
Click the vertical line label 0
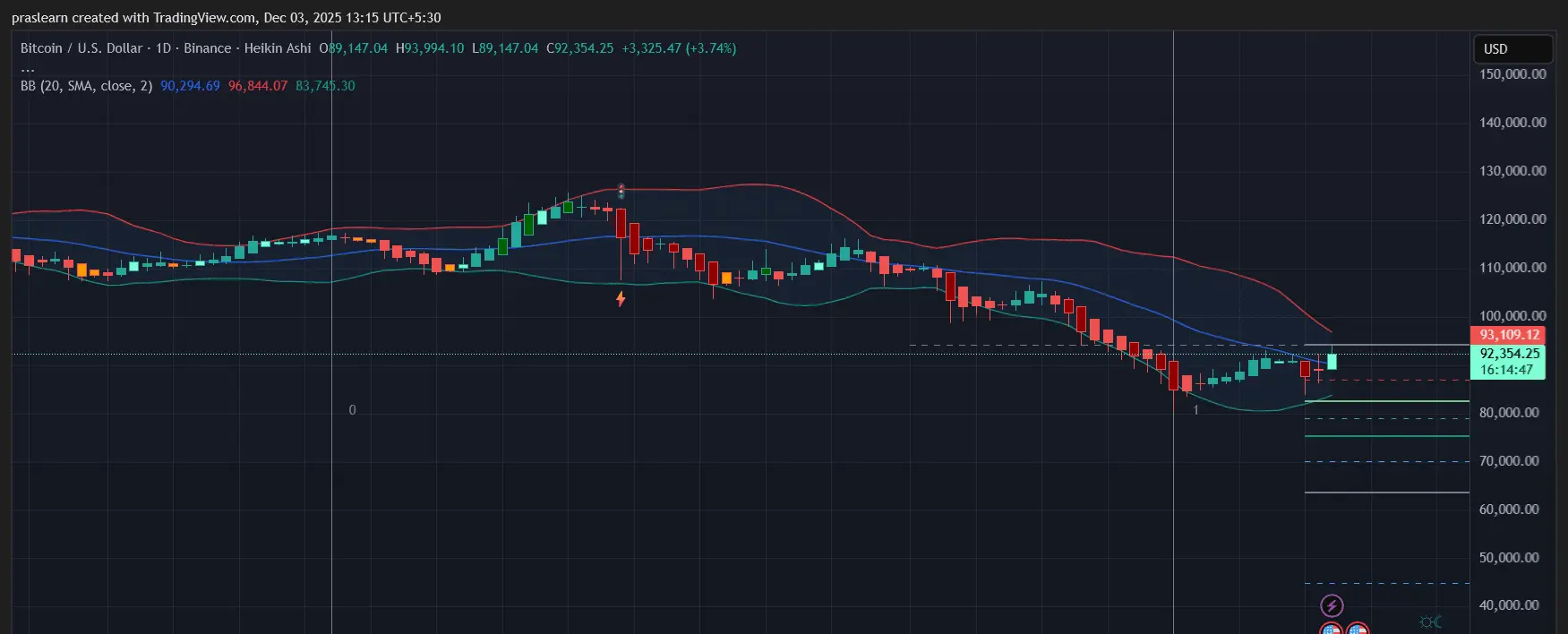(x=352, y=410)
